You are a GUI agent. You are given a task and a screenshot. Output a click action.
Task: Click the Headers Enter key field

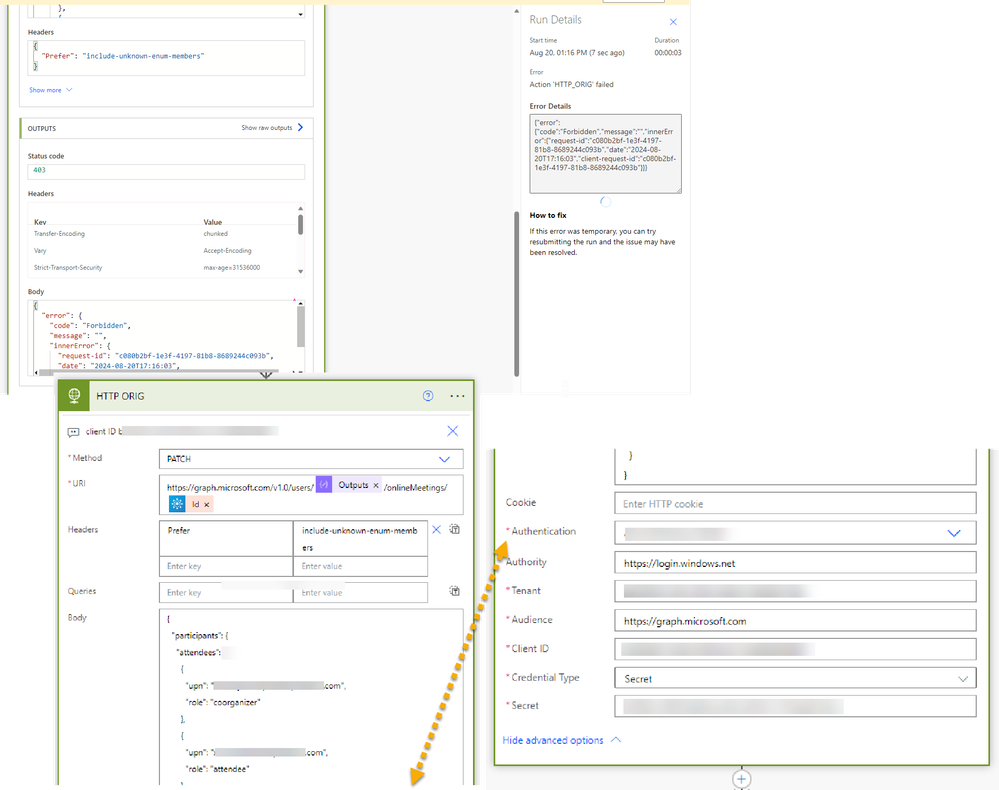click(226, 566)
